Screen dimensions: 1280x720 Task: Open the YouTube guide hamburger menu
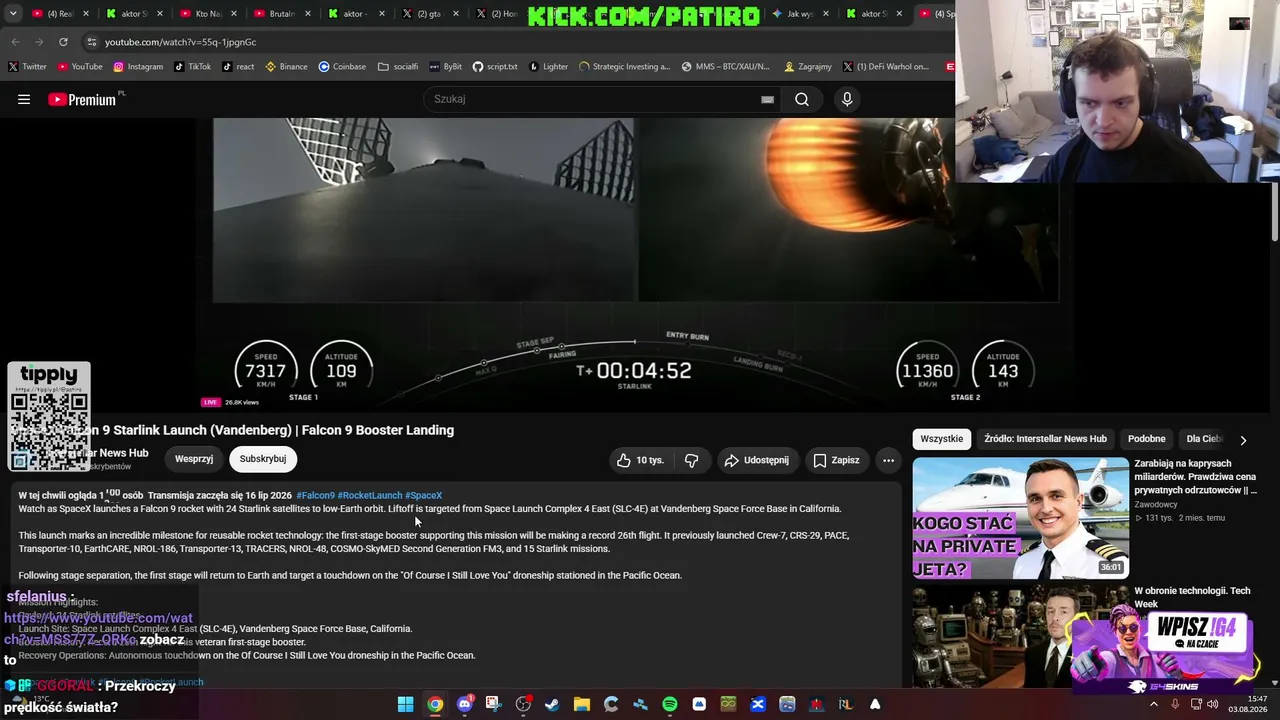pos(24,99)
